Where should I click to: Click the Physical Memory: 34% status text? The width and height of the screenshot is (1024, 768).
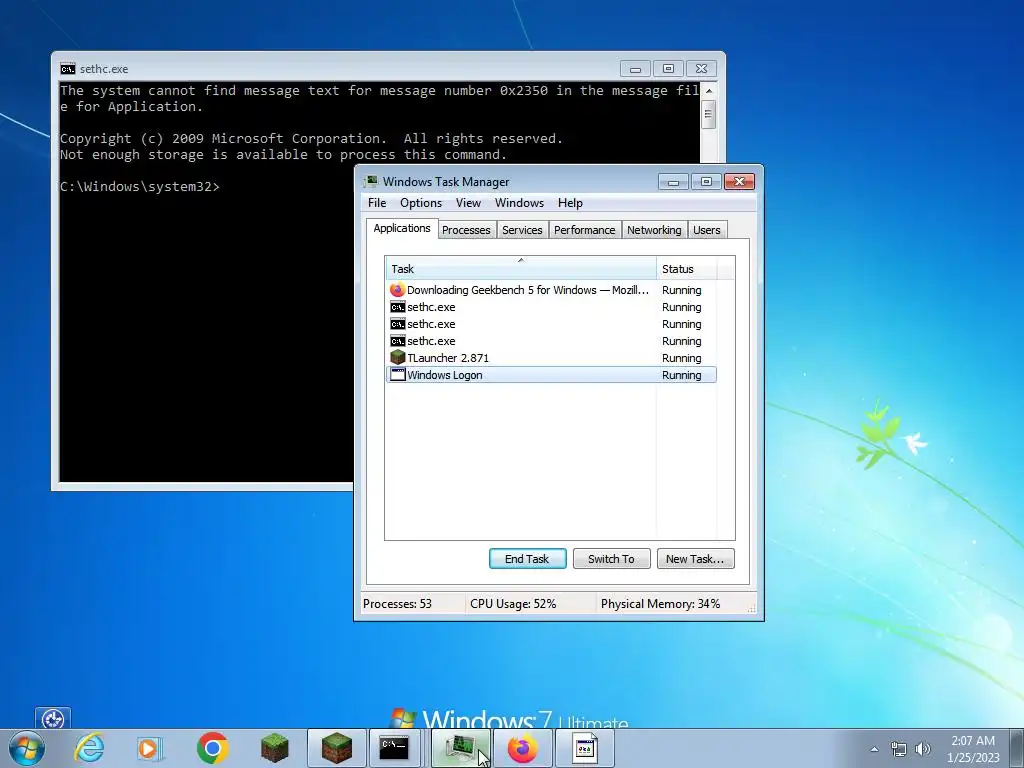(660, 604)
